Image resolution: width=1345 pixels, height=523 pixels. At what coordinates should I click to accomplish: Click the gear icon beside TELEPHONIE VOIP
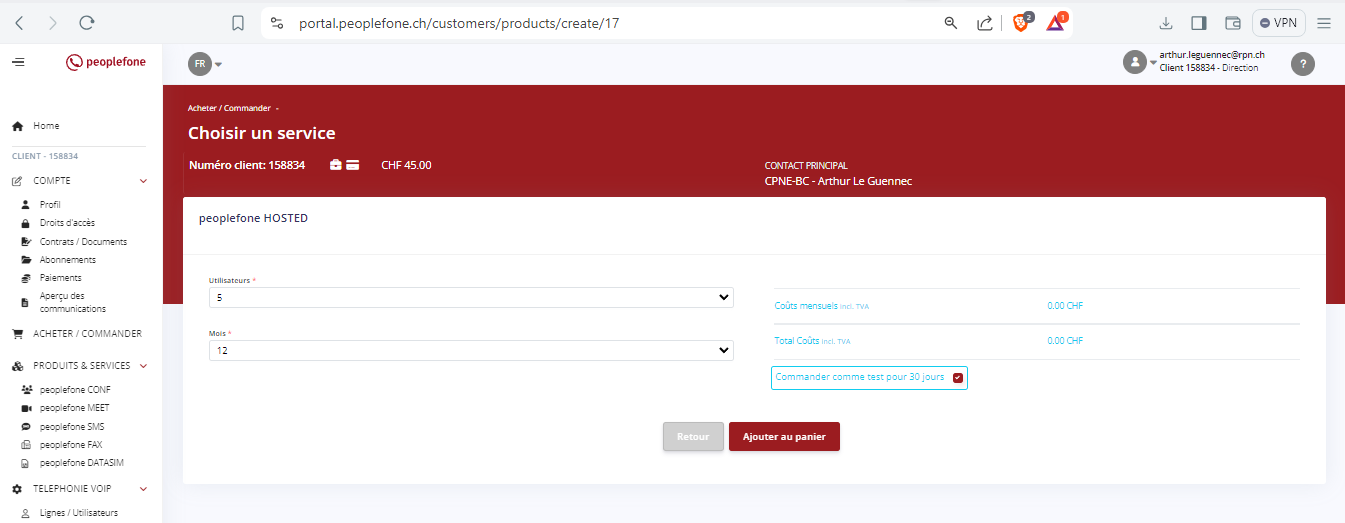point(17,489)
